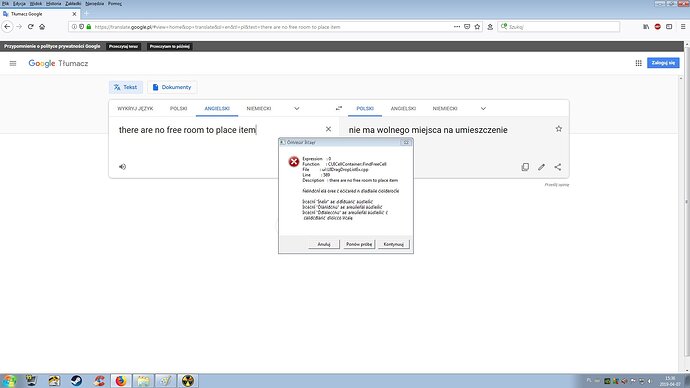The width and height of the screenshot is (690, 388).
Task: Click Kontynuuj in the error dialog
Action: point(393,244)
